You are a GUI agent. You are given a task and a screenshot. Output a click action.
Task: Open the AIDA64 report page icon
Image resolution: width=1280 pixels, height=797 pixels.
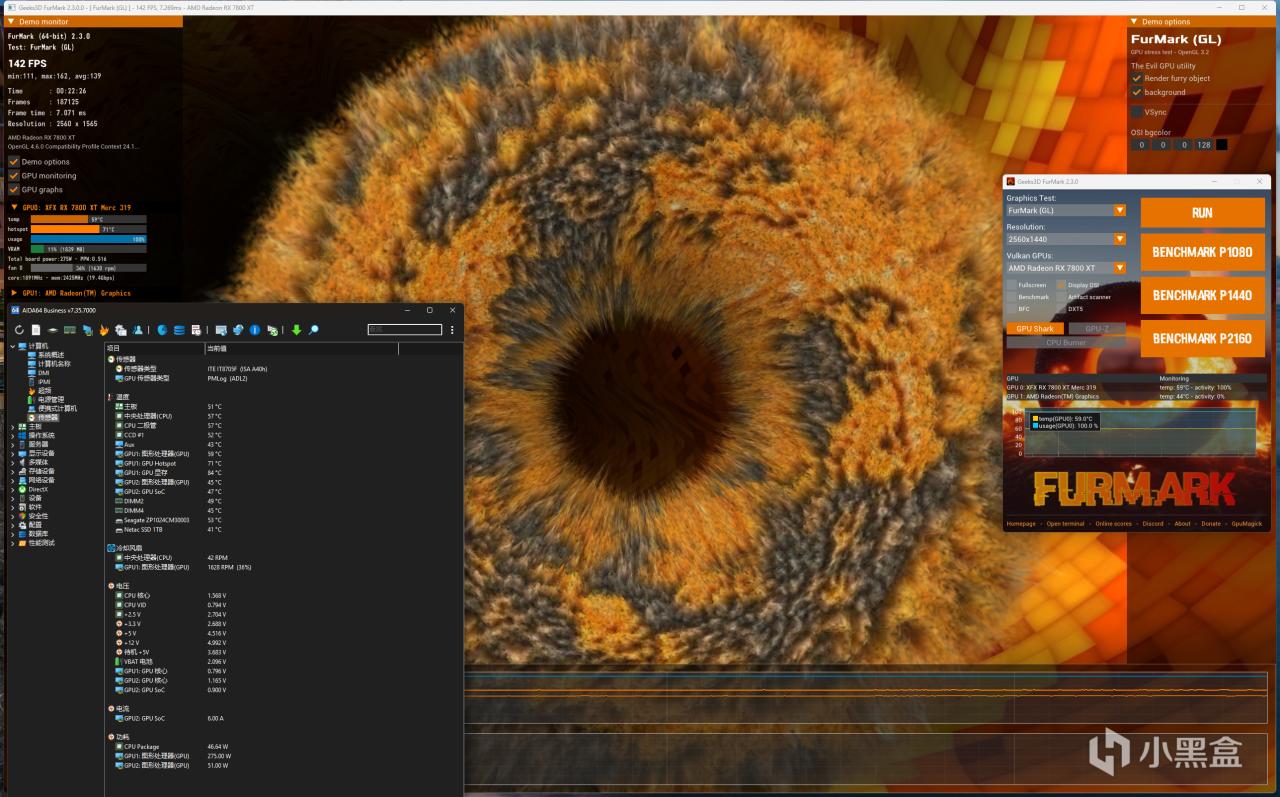click(36, 330)
